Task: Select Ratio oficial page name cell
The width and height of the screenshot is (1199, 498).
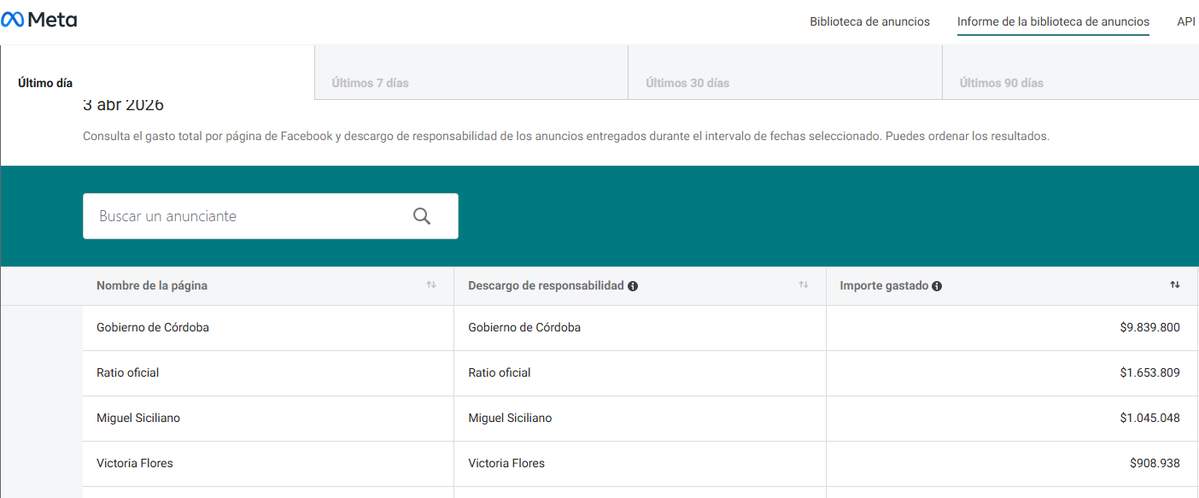Action: pyautogui.click(x=268, y=373)
